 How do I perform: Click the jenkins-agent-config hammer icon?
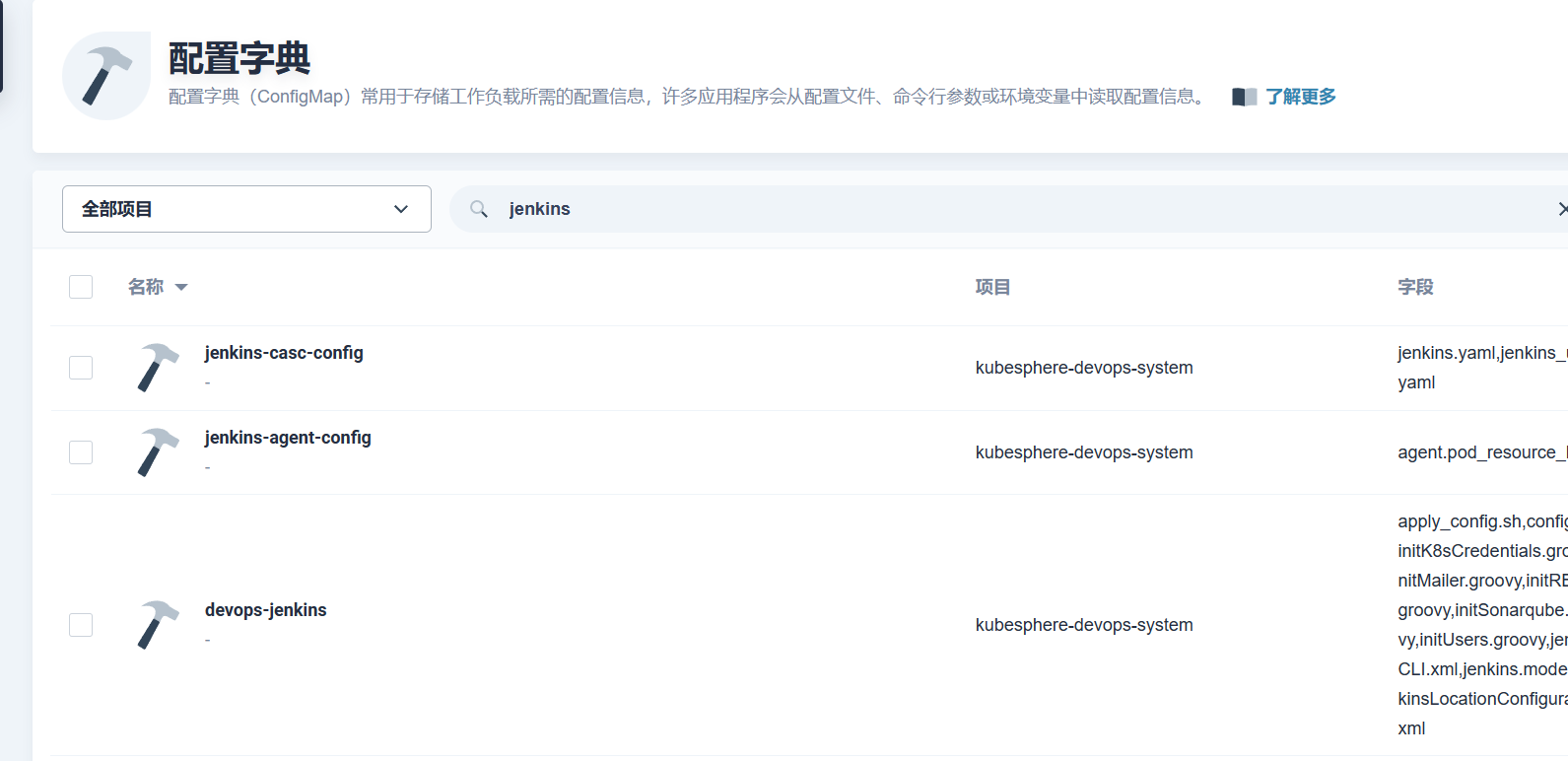[158, 452]
